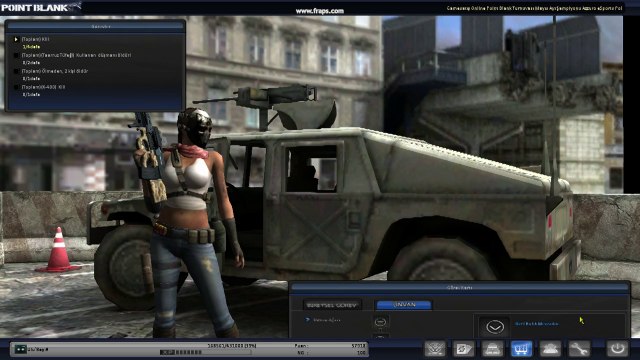640x360 pixels.
Task: Click the power exit icon
Action: click(617, 349)
